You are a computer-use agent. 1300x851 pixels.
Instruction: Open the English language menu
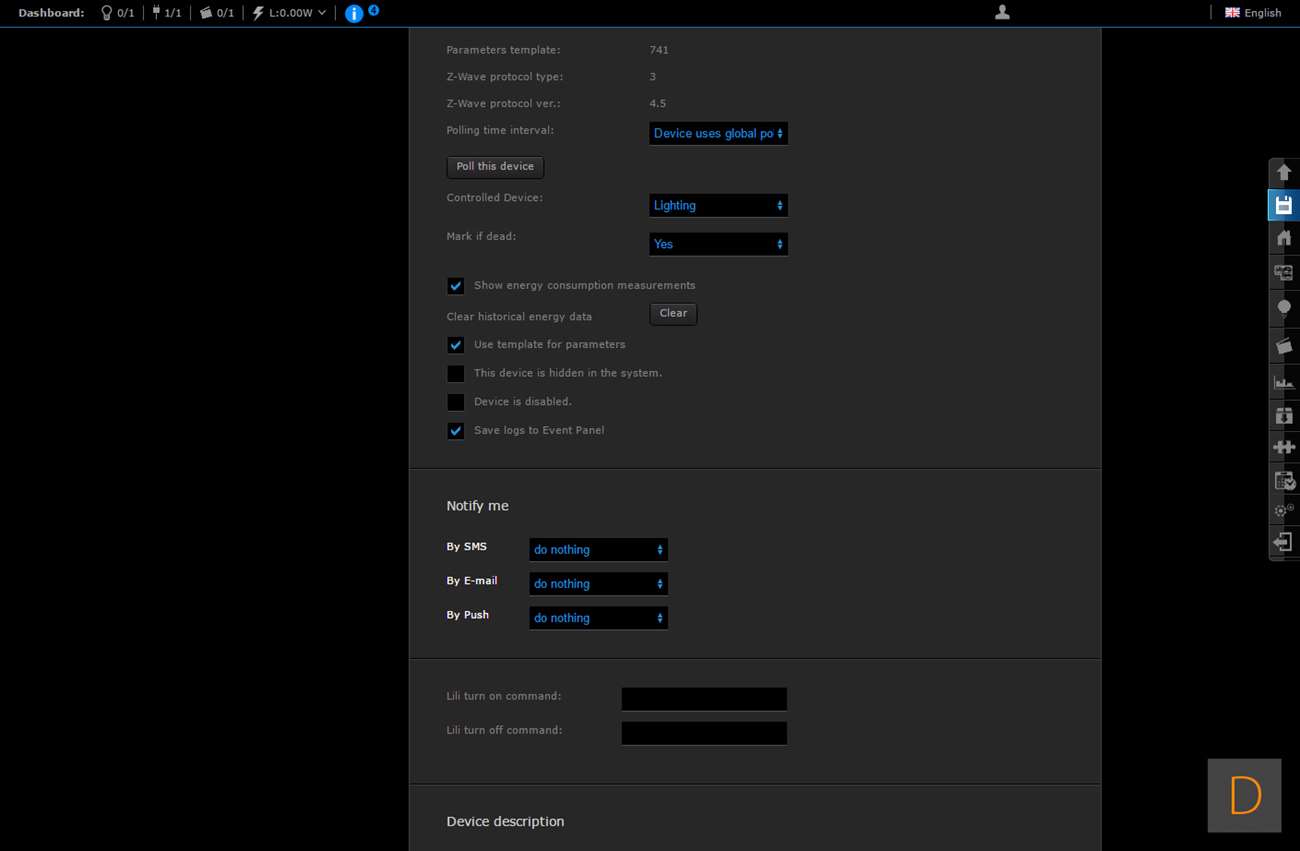tap(1253, 13)
